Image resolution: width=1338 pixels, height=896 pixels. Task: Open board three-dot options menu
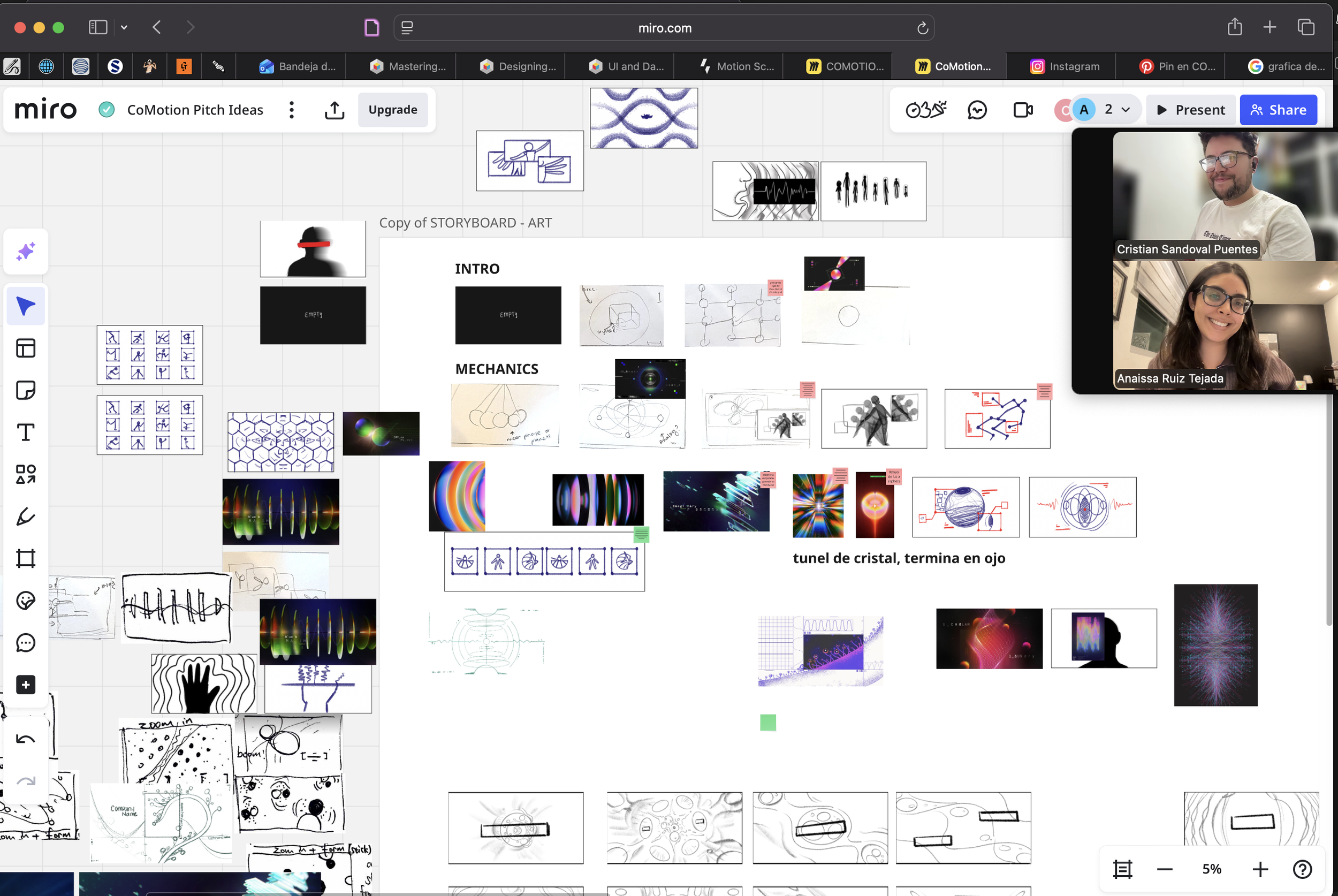pos(291,110)
